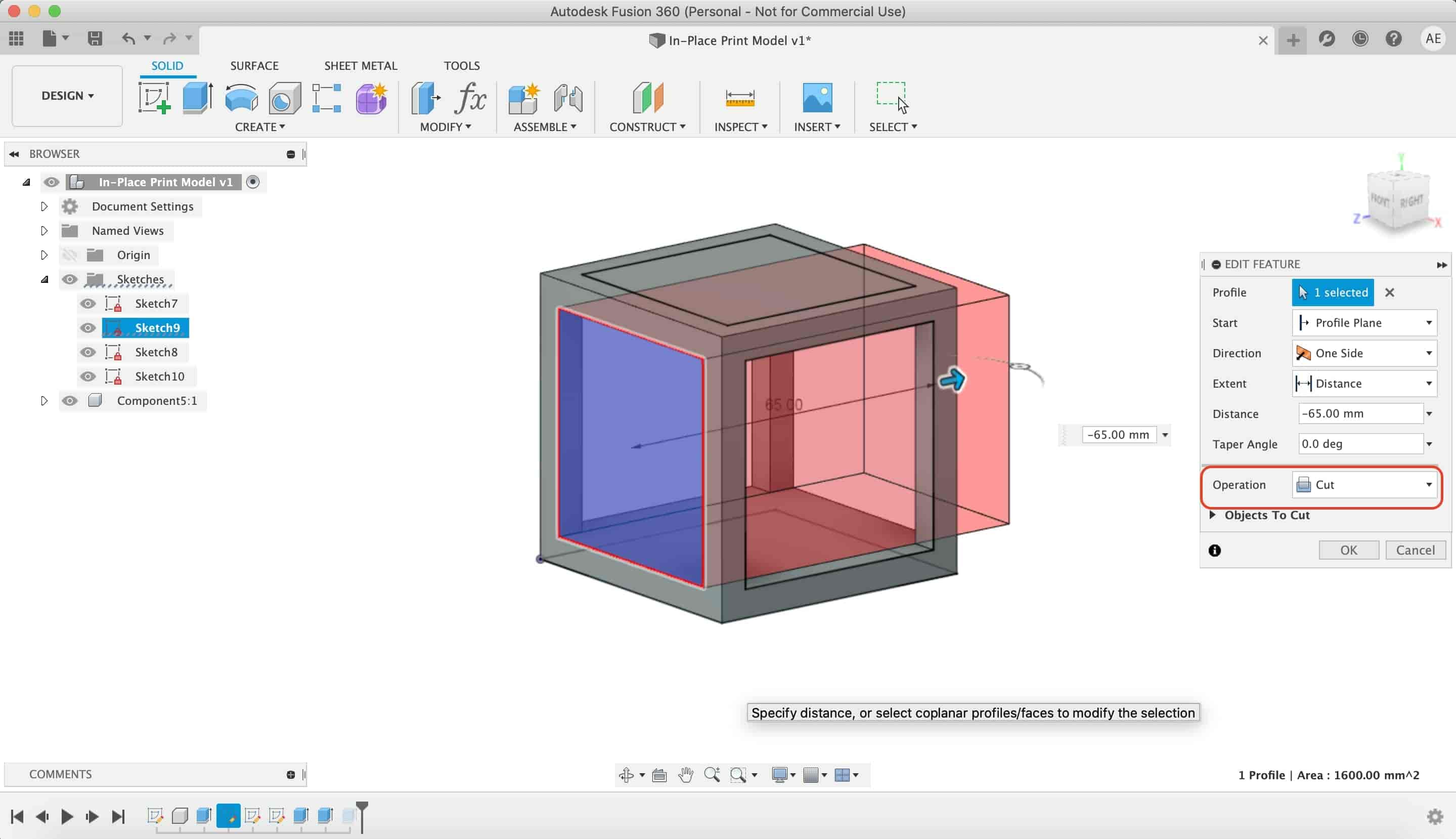Click Cancel in Edit Feature dialog

[1415, 550]
